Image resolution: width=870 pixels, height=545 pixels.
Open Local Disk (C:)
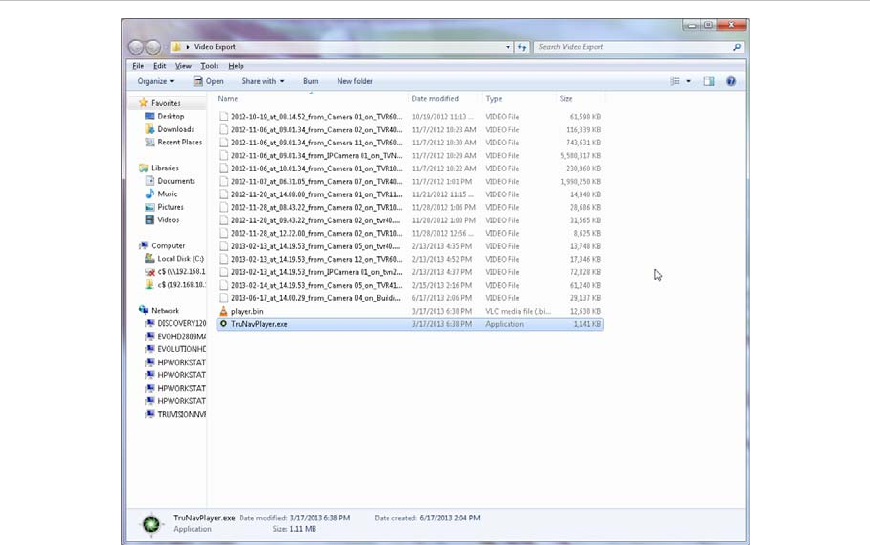click(180, 259)
